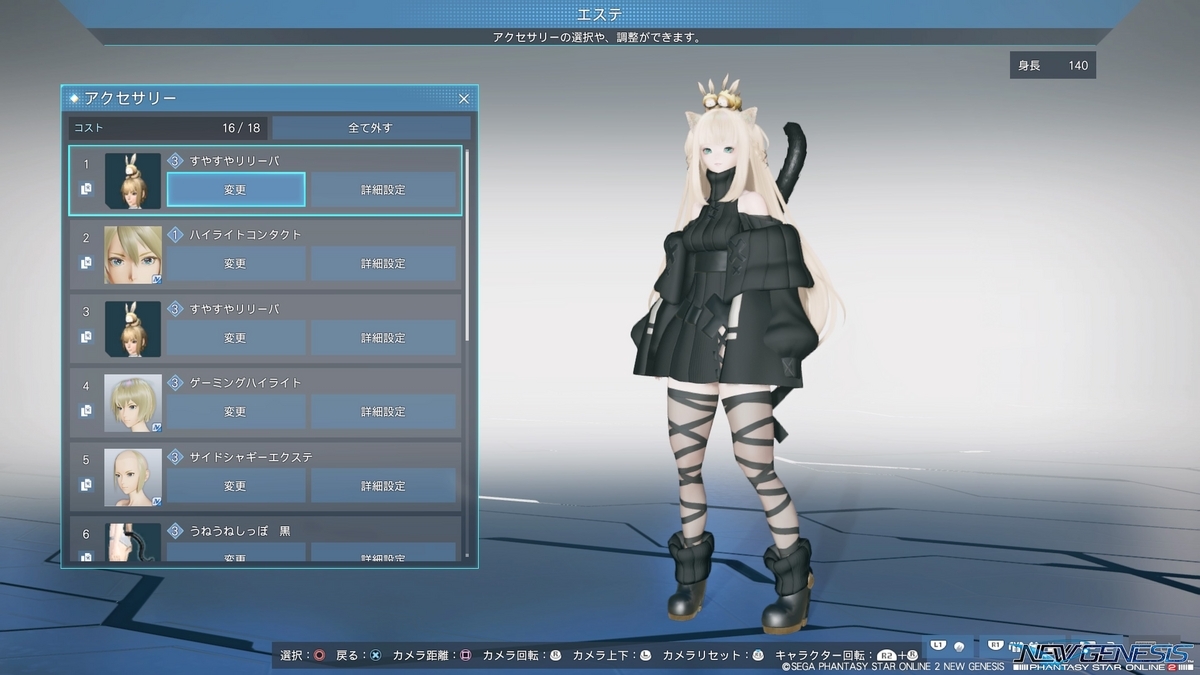The image size is (1200, 675).
Task: Click the stick icon next to カメラリセット
Action: click(758, 656)
